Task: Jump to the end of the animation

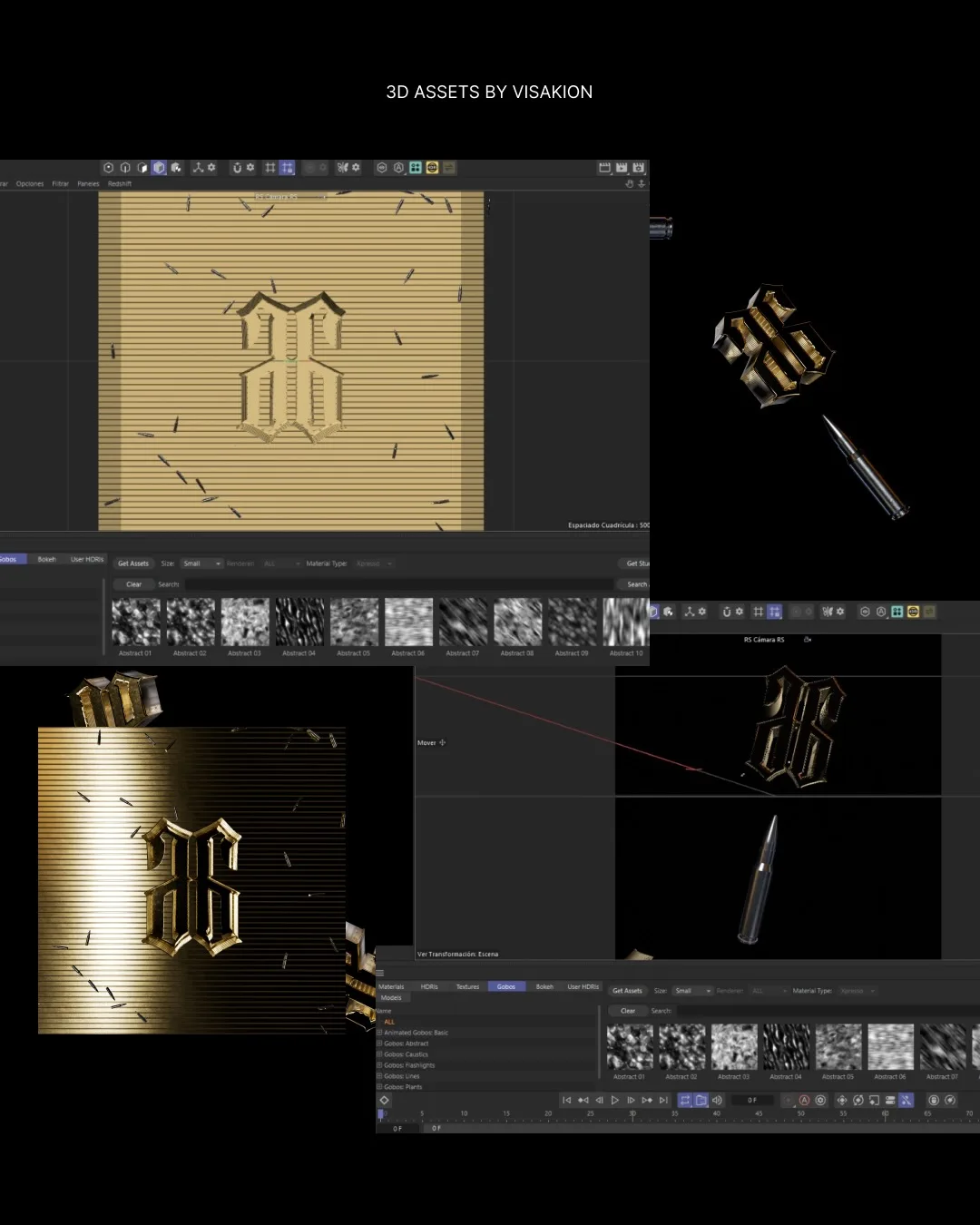Action: tap(663, 1100)
